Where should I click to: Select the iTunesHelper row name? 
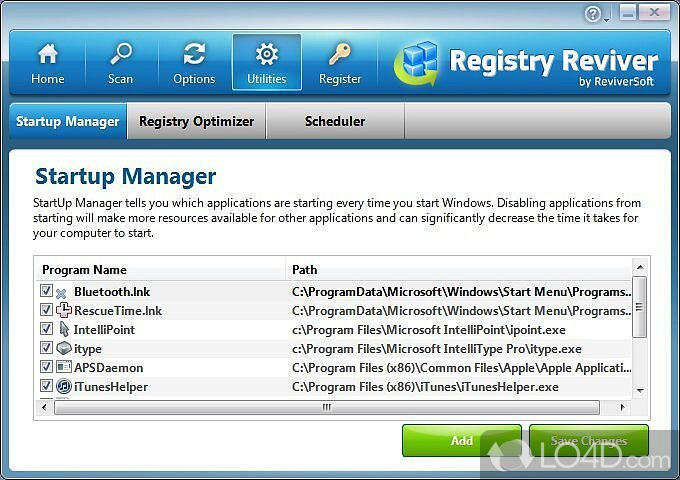point(111,387)
